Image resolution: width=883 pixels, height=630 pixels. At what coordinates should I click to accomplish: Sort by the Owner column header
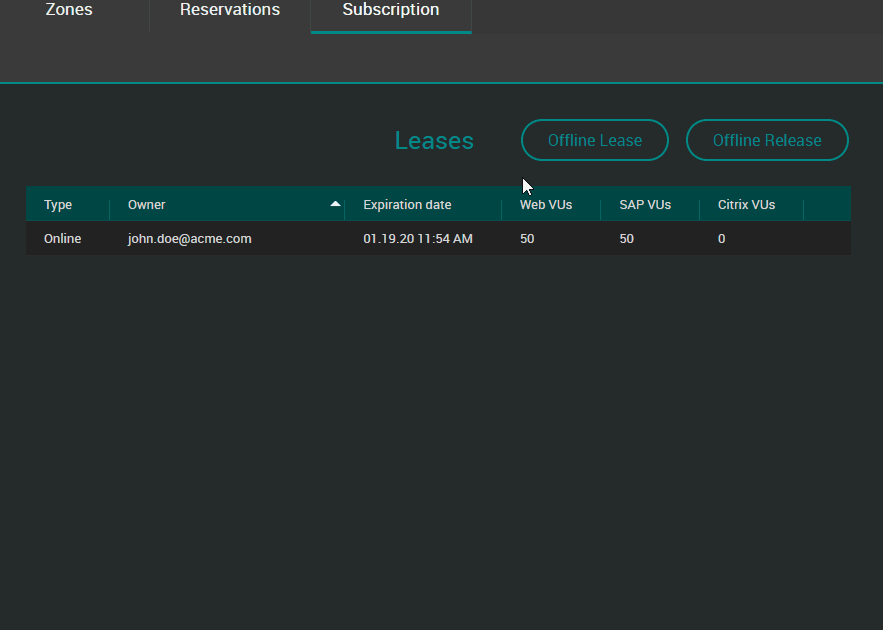(146, 204)
